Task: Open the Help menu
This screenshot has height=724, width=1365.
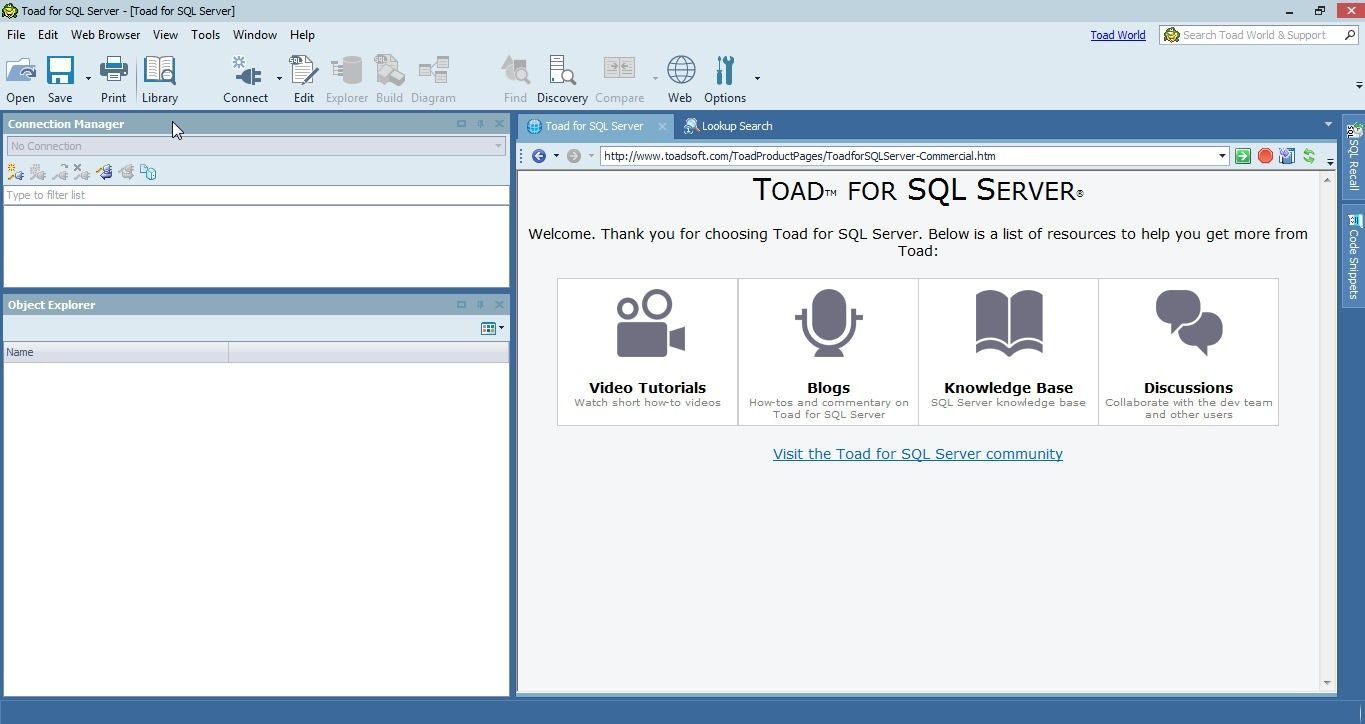Action: 302,35
